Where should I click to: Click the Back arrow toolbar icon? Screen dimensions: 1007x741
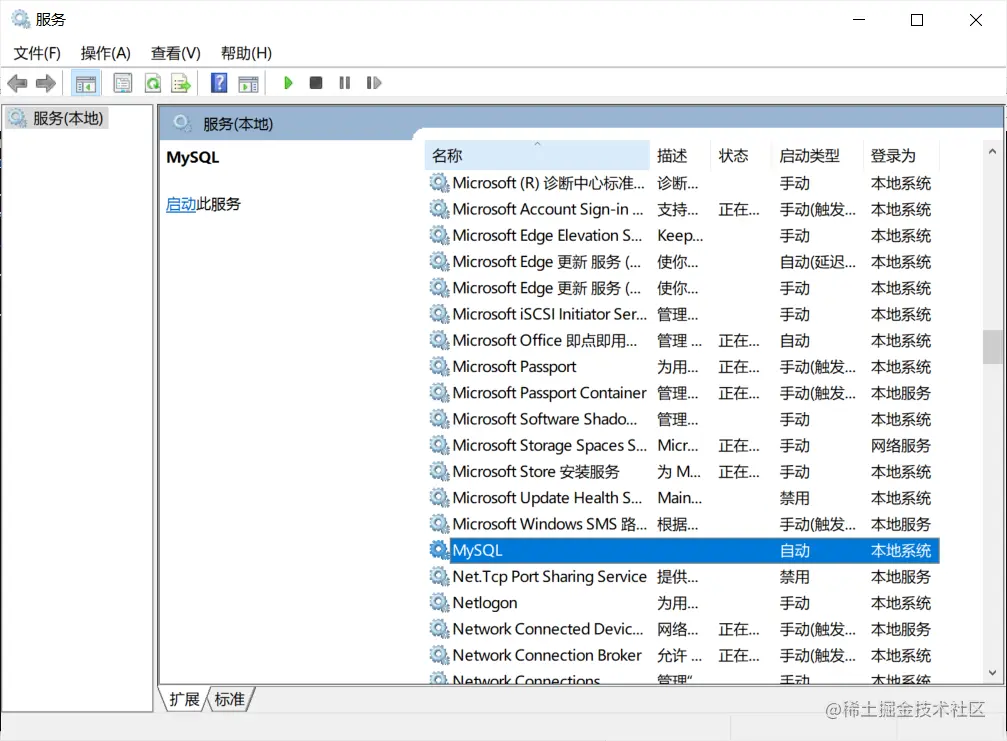click(x=17, y=83)
